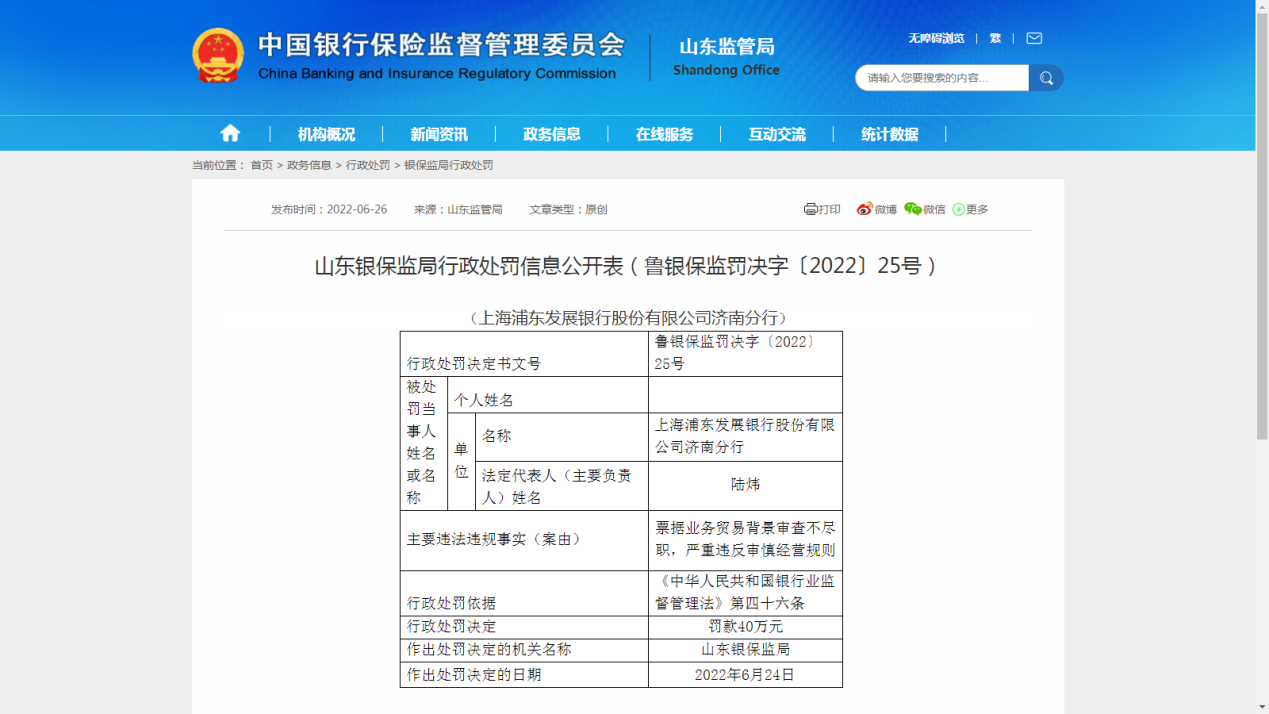This screenshot has height=714, width=1269.
Task: Click the 山东监管局 office title
Action: coord(727,47)
